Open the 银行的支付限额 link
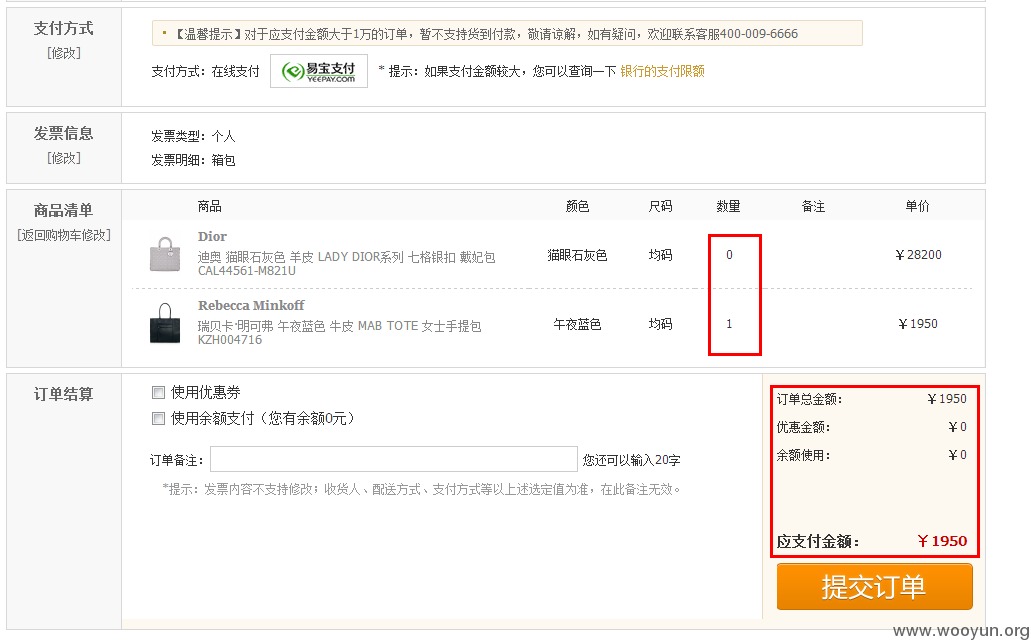Screen dimensions: 1031x640 [x=662, y=71]
